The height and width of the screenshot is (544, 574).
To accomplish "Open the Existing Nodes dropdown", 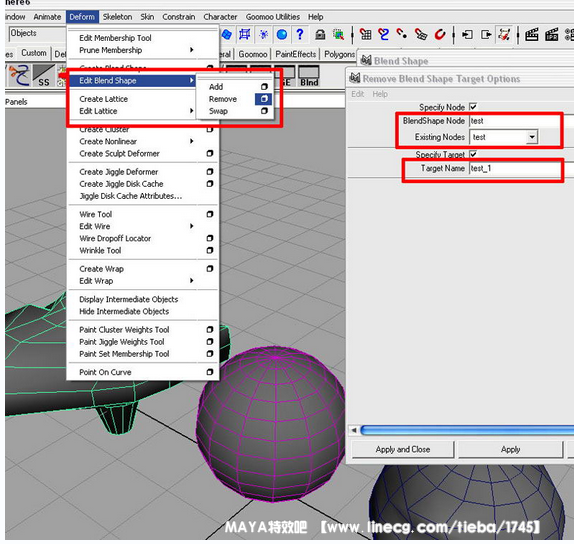I will coord(532,137).
